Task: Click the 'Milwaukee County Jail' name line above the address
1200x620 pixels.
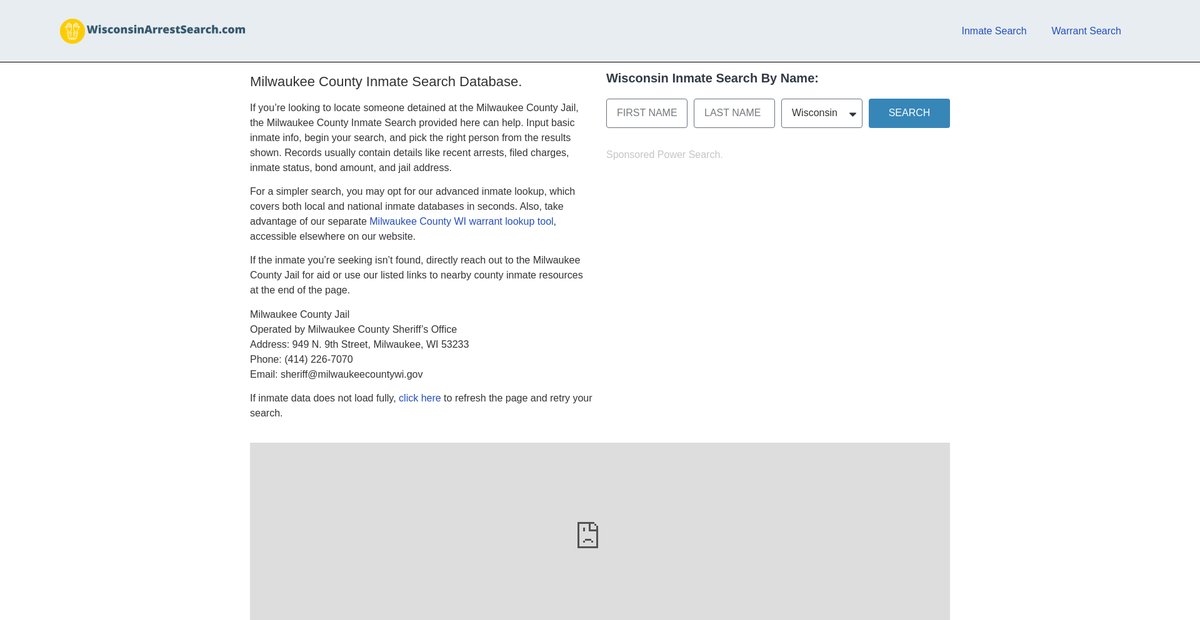Action: [300, 314]
